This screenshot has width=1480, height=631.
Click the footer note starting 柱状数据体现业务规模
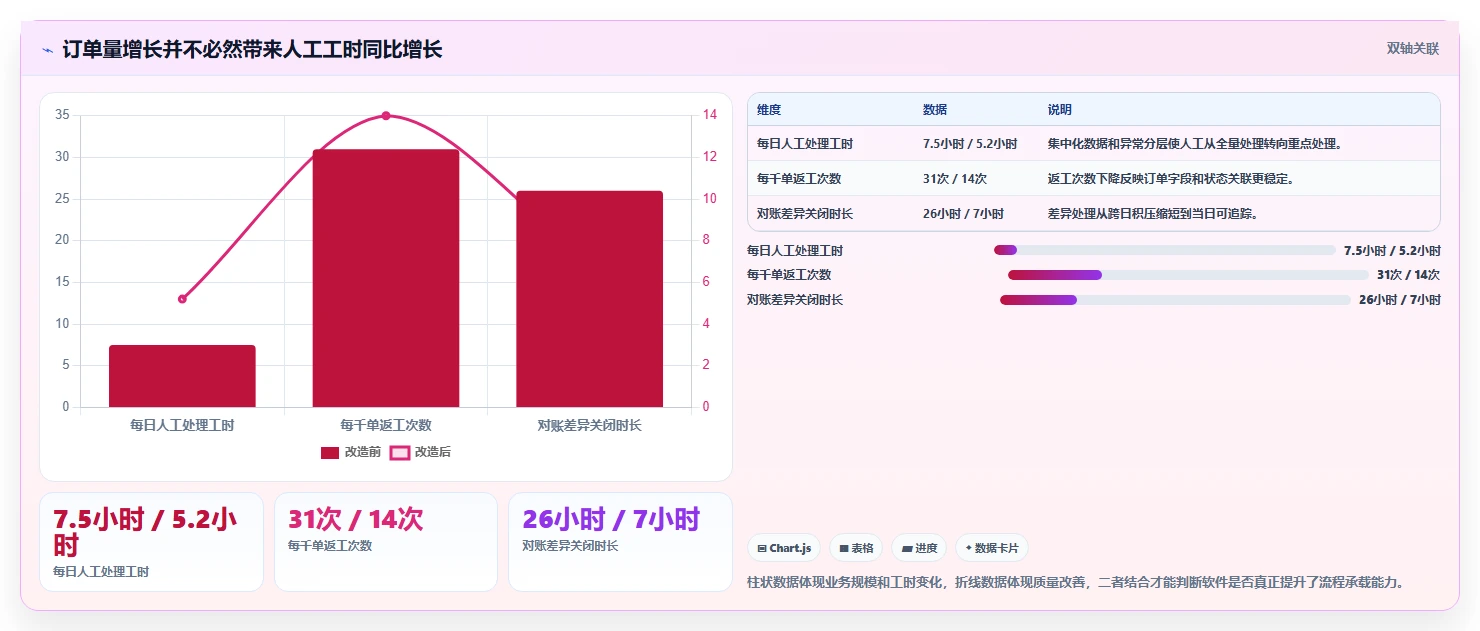point(1076,582)
